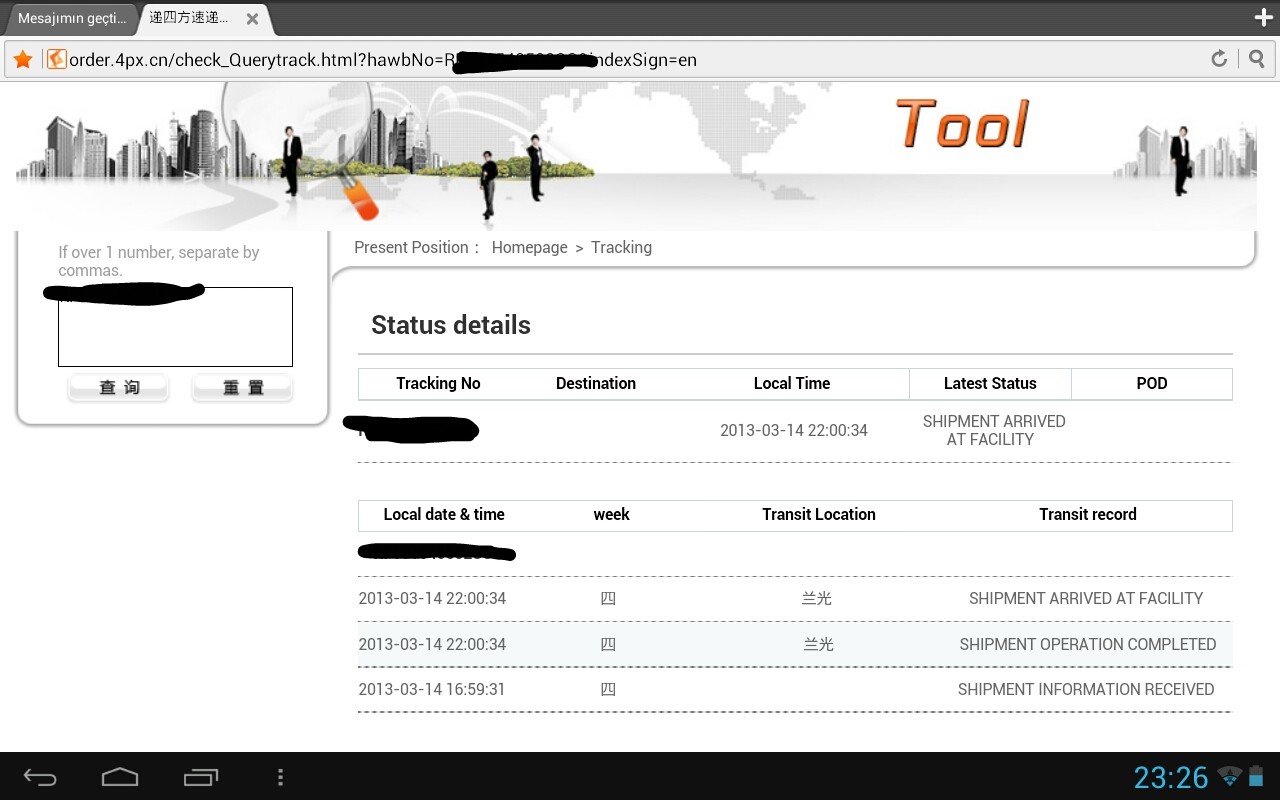Viewport: 1280px width, 800px height.
Task: Open a new tab with plus icon
Action: click(1263, 18)
